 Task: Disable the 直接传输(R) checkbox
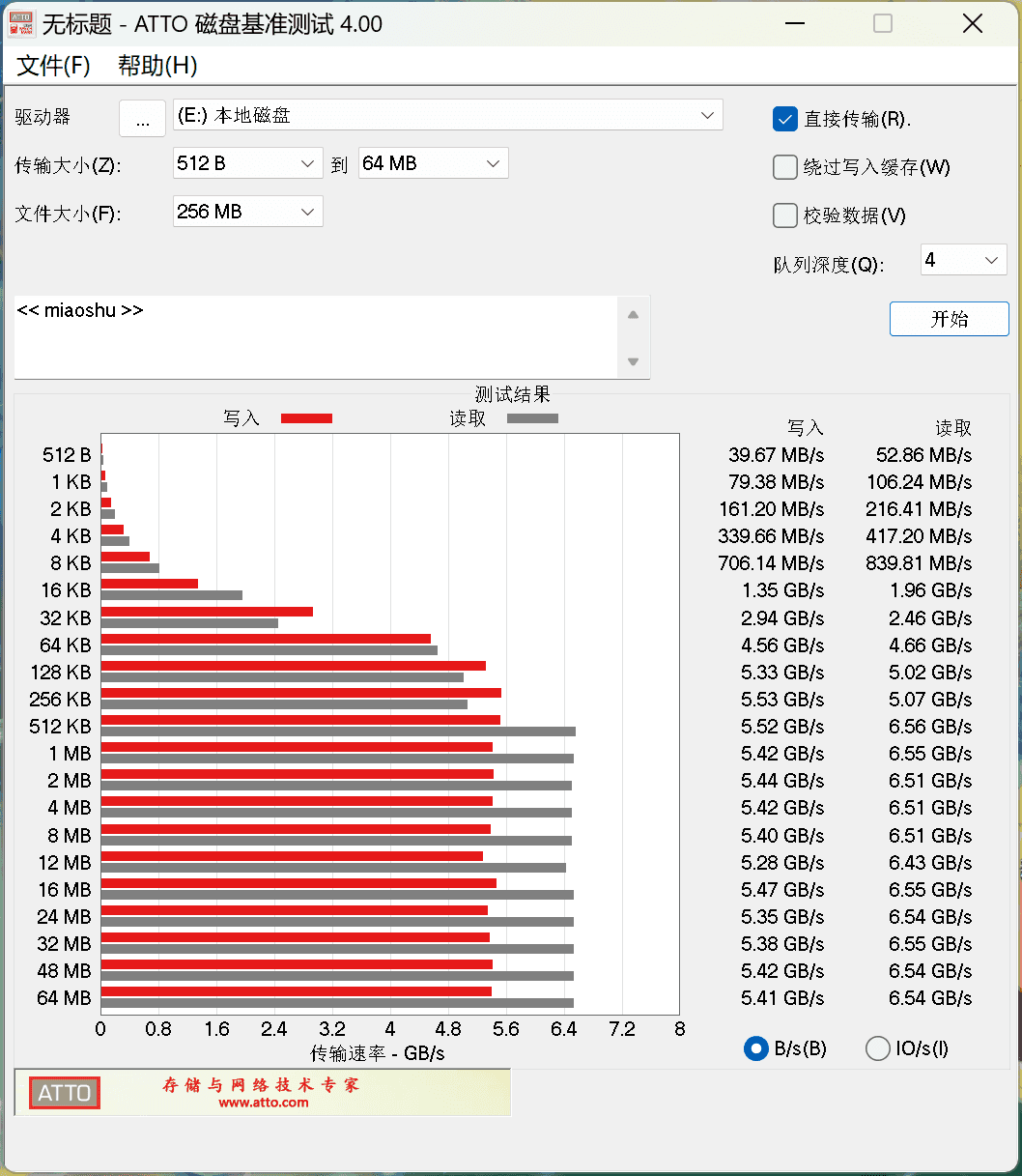click(x=785, y=119)
